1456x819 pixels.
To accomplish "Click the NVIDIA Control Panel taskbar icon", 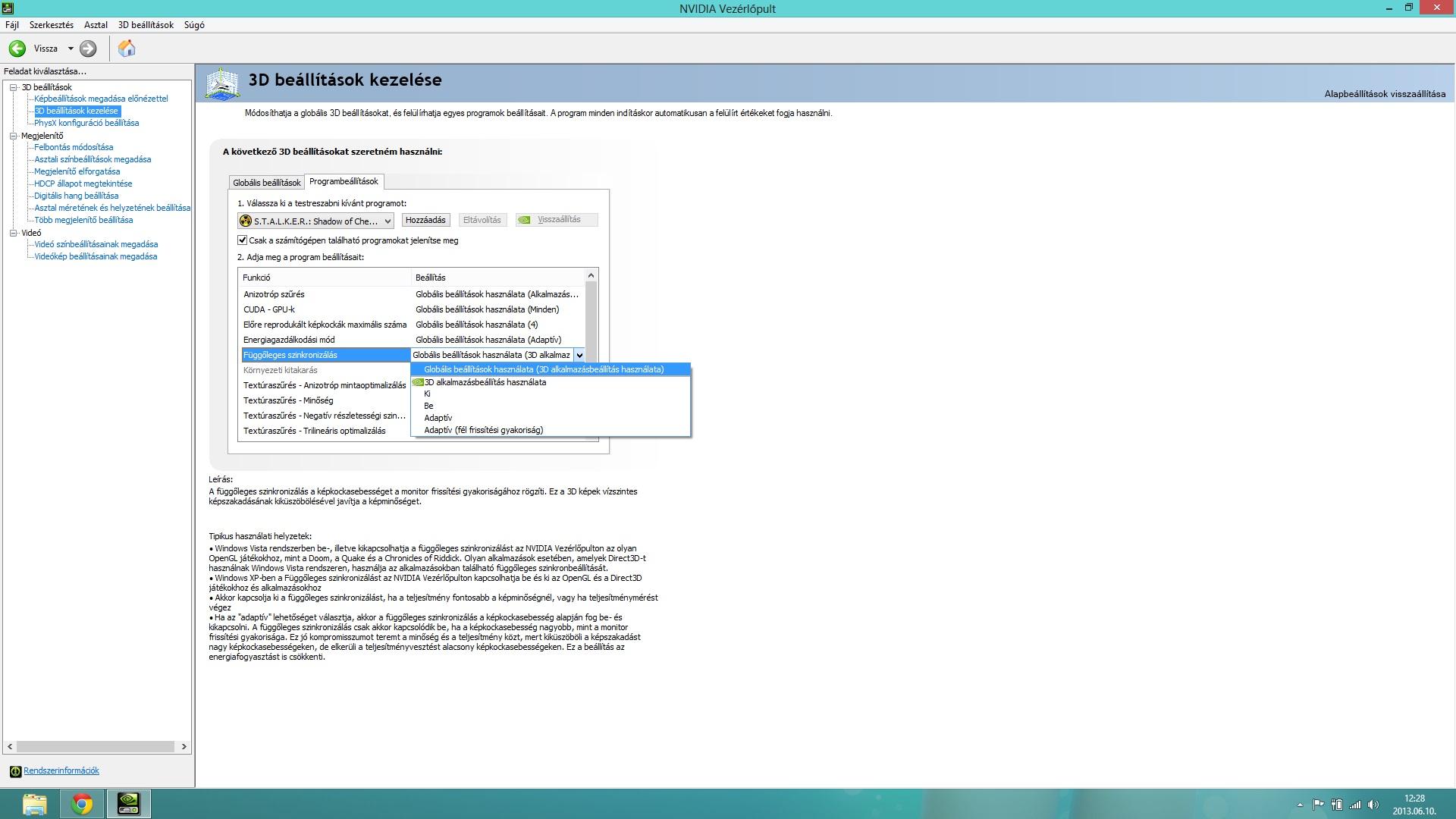I will click(x=128, y=804).
